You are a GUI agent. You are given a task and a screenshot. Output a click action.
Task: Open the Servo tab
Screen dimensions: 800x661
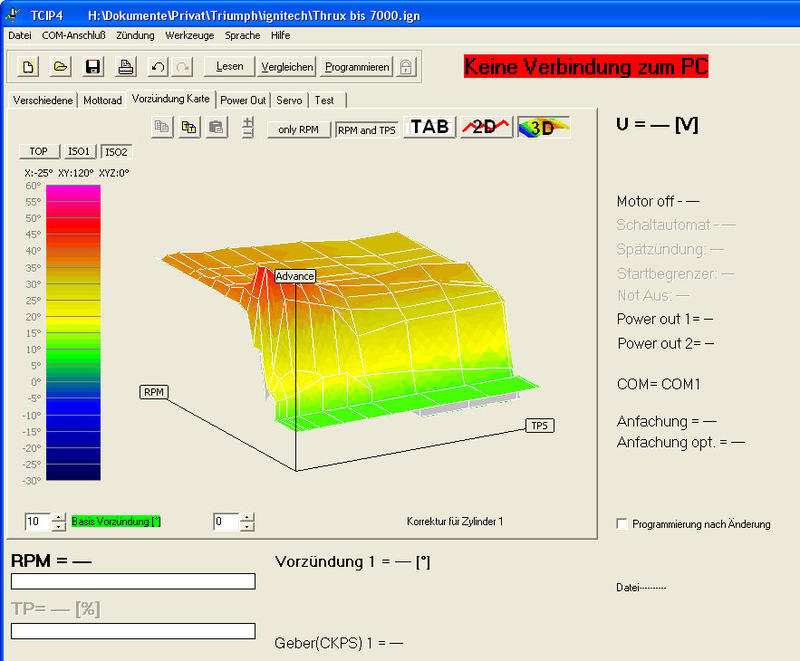coord(289,100)
